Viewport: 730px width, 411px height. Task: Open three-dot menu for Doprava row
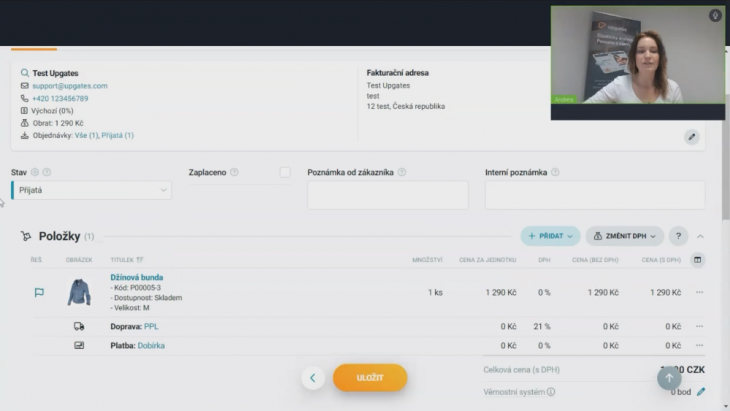[x=699, y=326]
